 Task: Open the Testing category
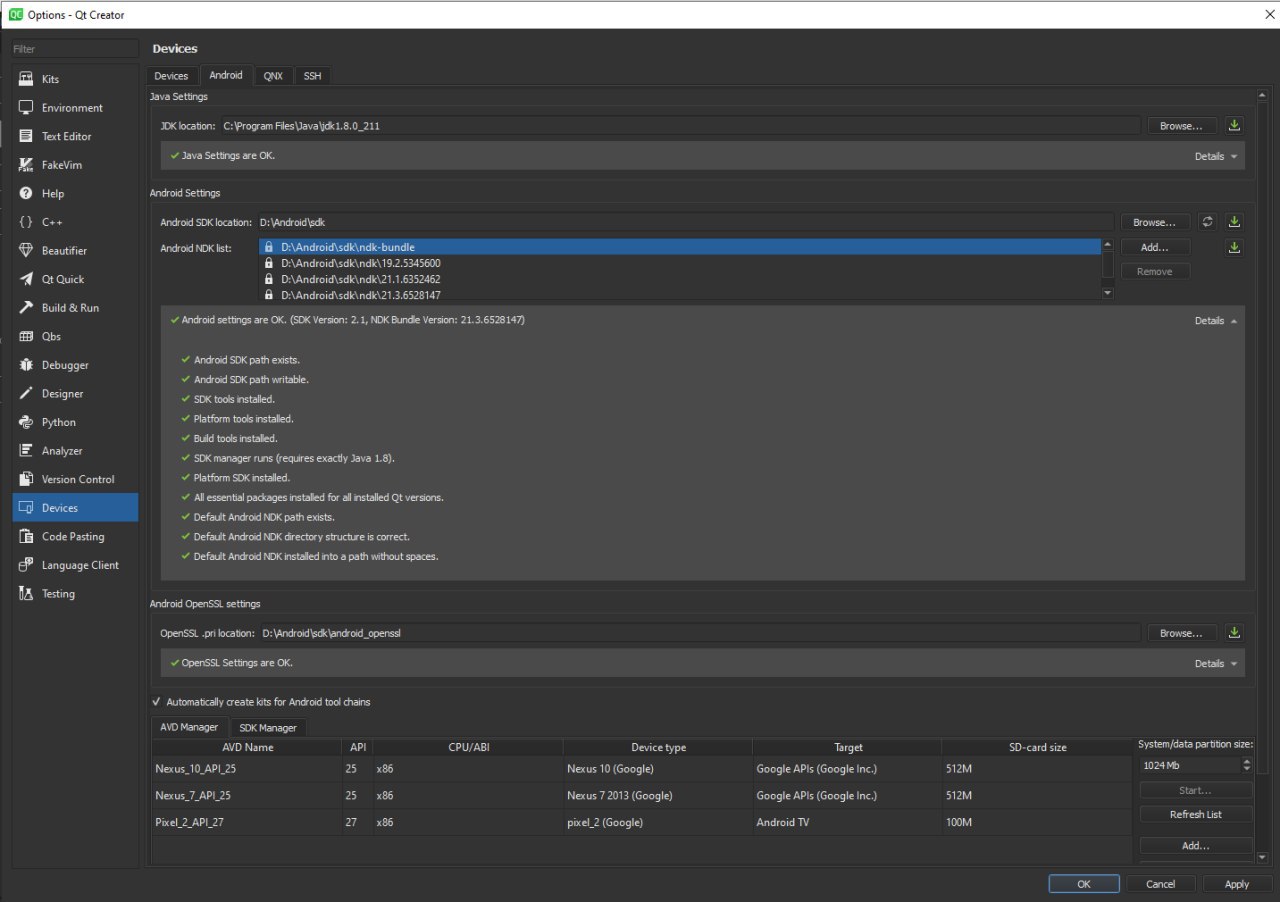point(75,594)
